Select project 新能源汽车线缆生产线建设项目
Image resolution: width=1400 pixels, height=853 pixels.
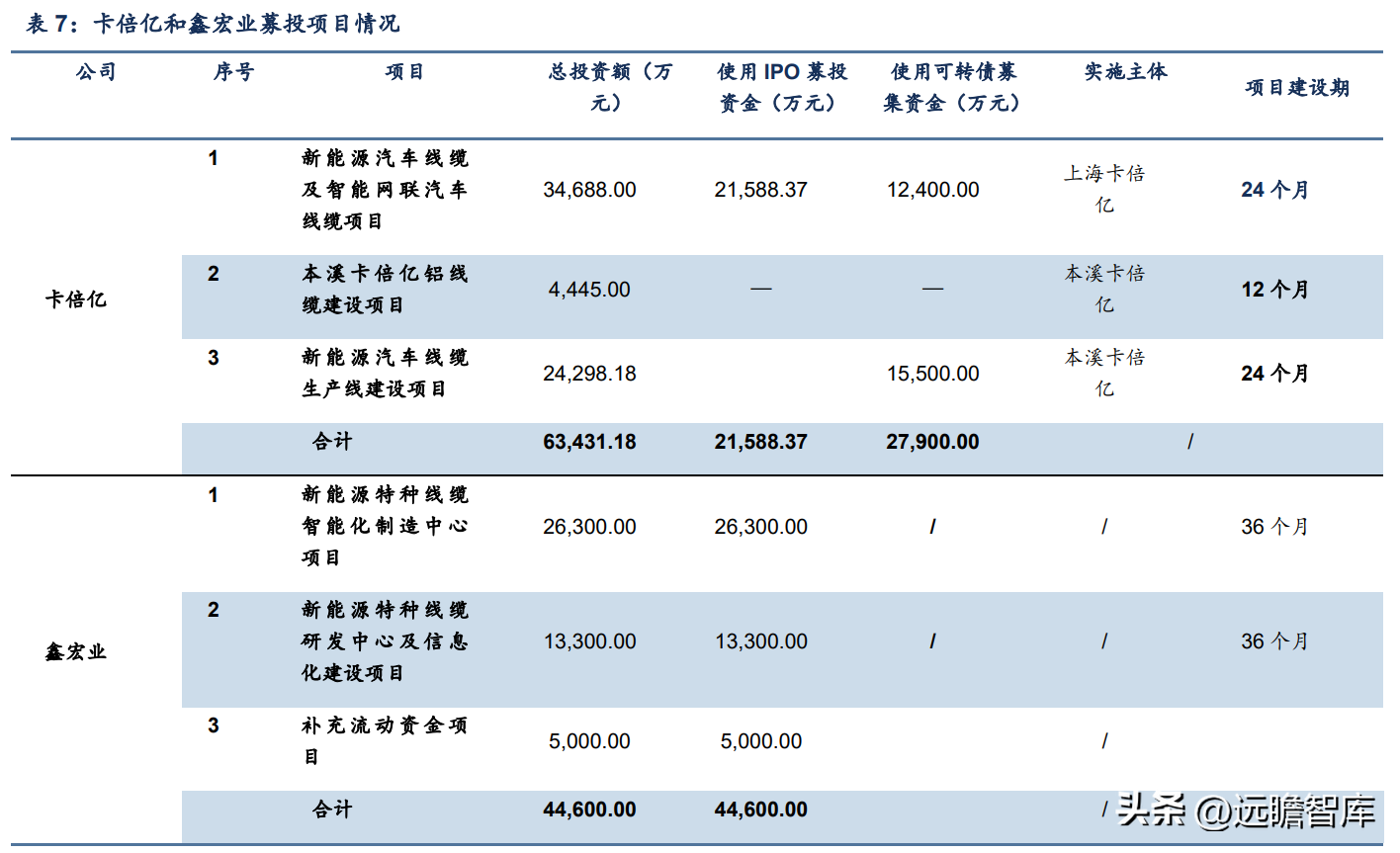[385, 373]
